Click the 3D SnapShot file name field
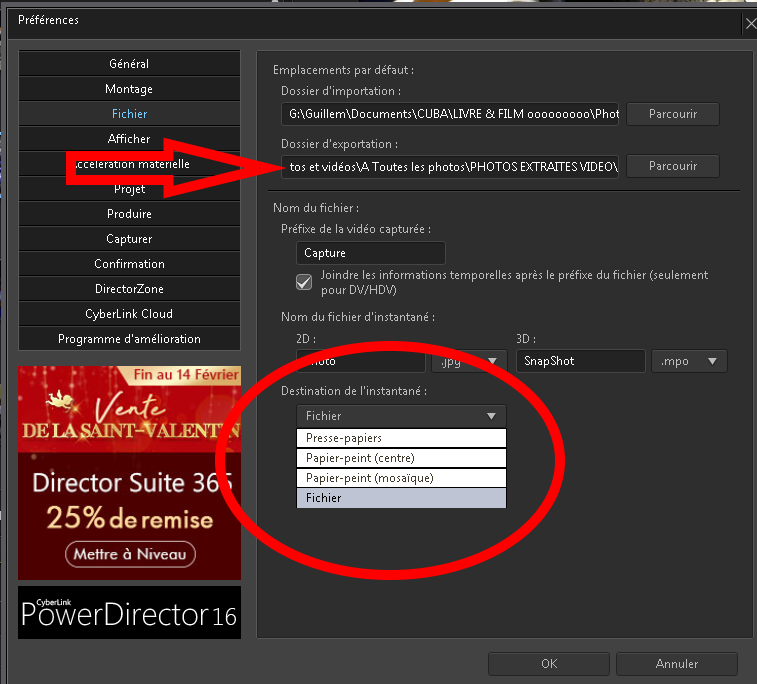This screenshot has height=684, width=757. click(x=581, y=361)
